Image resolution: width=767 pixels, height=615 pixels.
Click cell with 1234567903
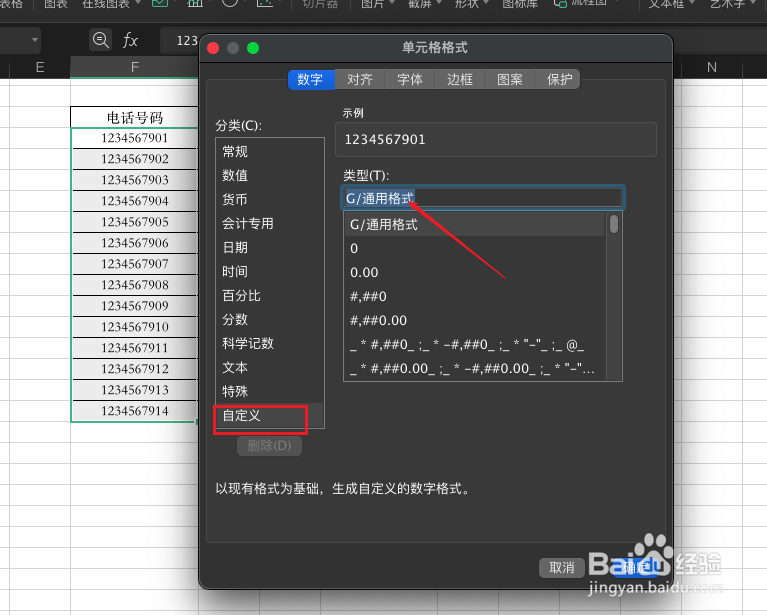[x=135, y=180]
